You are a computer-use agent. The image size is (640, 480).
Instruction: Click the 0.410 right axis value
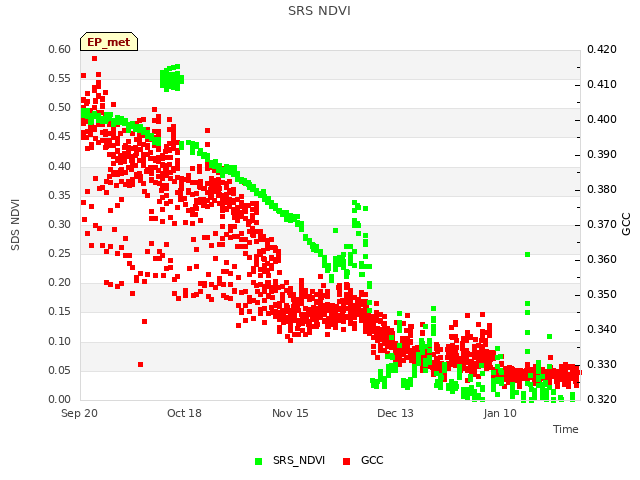(x=602, y=84)
